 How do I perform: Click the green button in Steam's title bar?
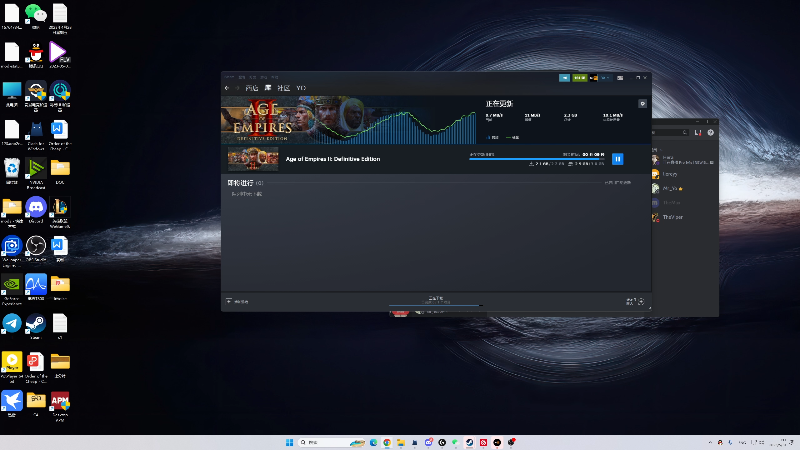(580, 78)
